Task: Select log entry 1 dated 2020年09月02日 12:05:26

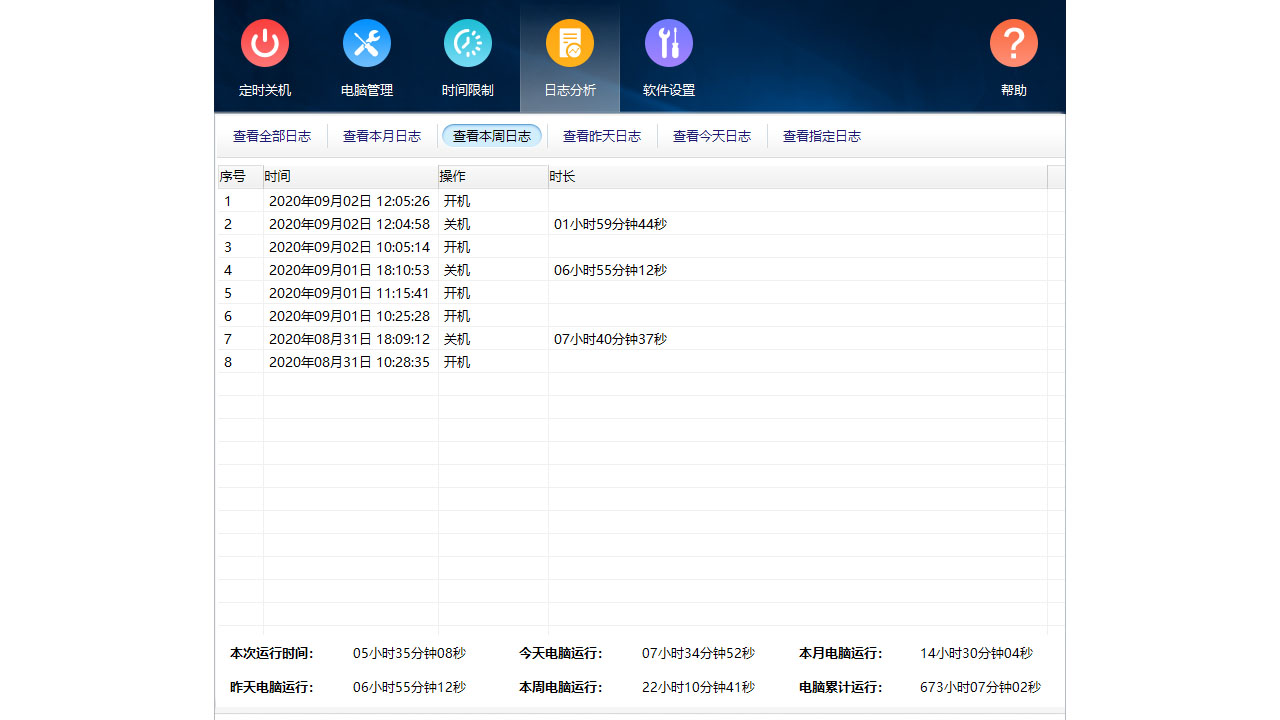Action: pyautogui.click(x=400, y=201)
